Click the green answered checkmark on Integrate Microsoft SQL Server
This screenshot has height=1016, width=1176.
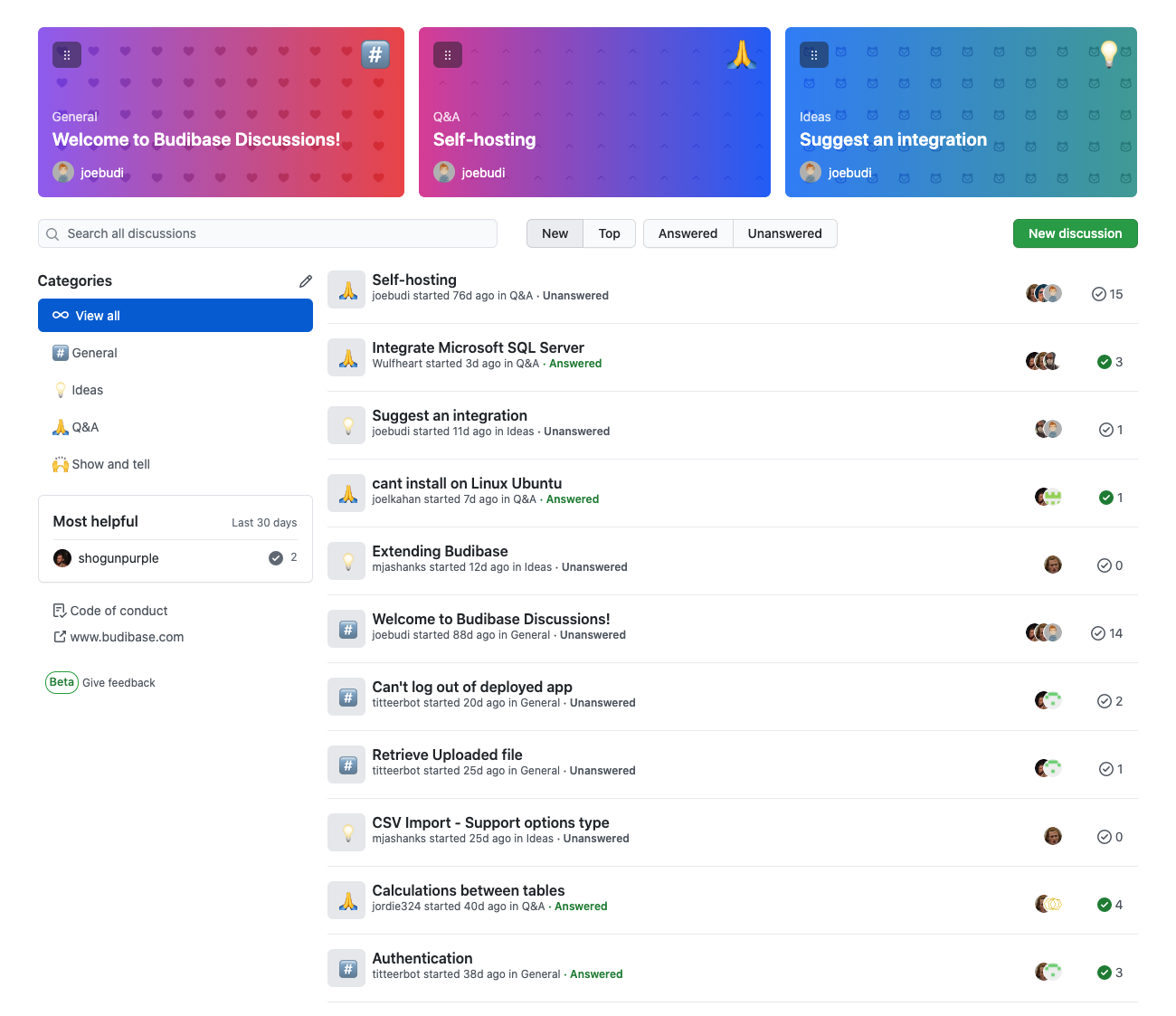[x=1105, y=361]
